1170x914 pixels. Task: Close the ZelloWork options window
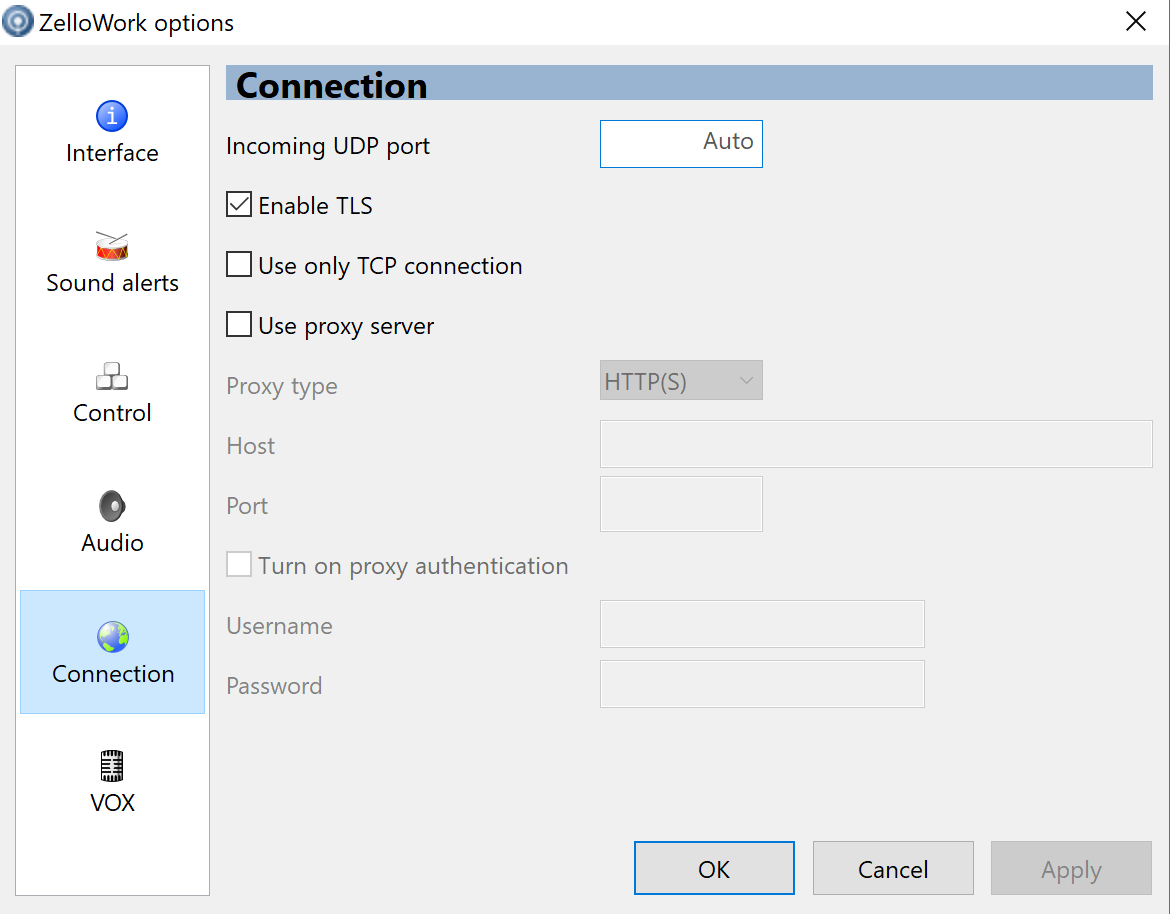point(1136,22)
